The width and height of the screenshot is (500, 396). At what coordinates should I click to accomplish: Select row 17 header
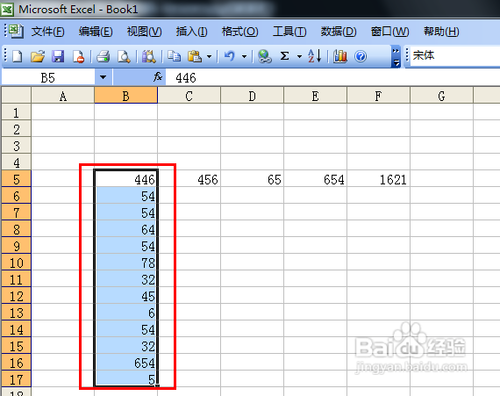(x=16, y=379)
